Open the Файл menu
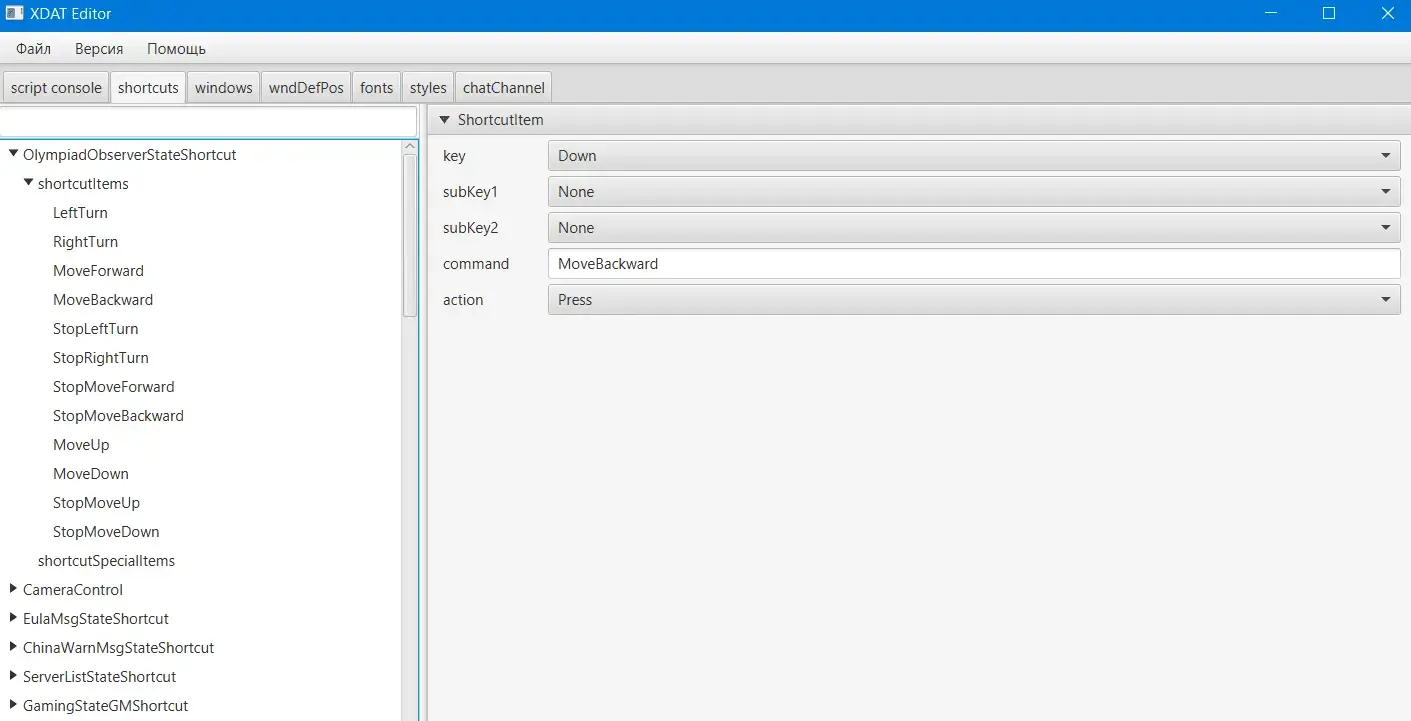This screenshot has height=721, width=1411. point(33,48)
